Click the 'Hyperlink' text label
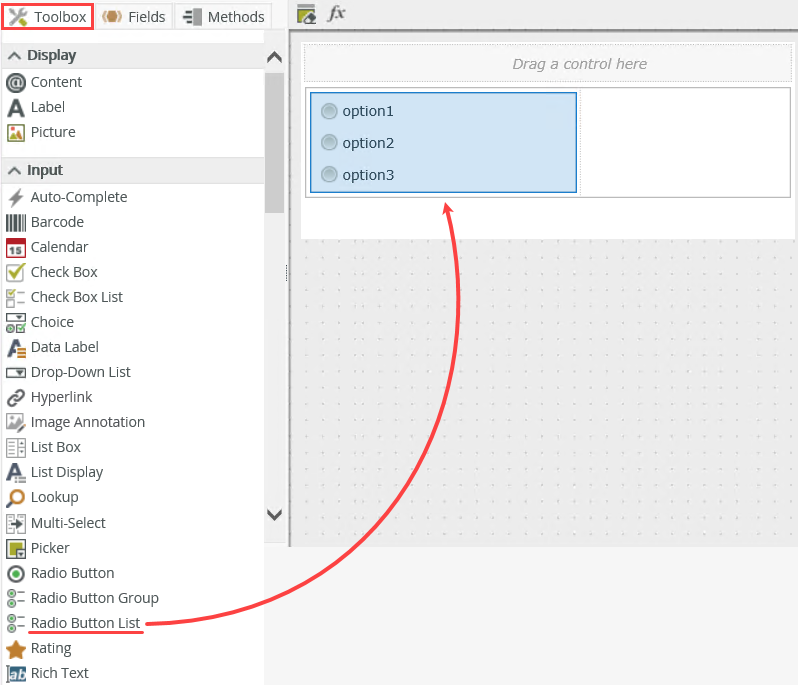 pyautogui.click(x=62, y=397)
